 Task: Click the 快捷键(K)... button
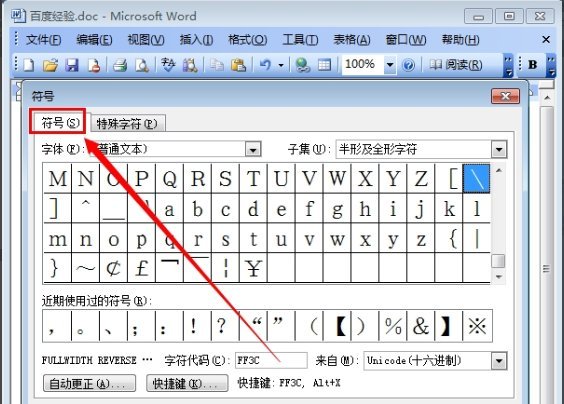tap(187, 383)
